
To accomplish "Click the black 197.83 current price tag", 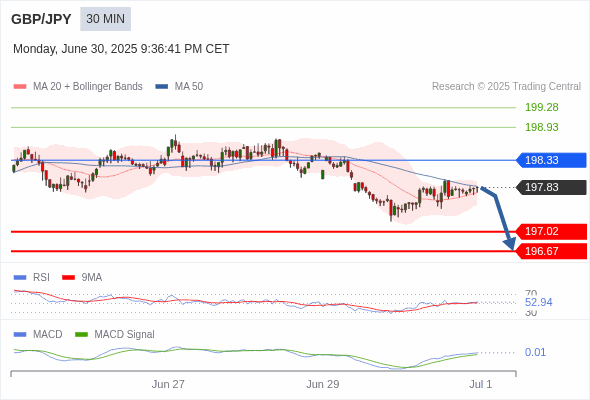I will click(x=551, y=187).
